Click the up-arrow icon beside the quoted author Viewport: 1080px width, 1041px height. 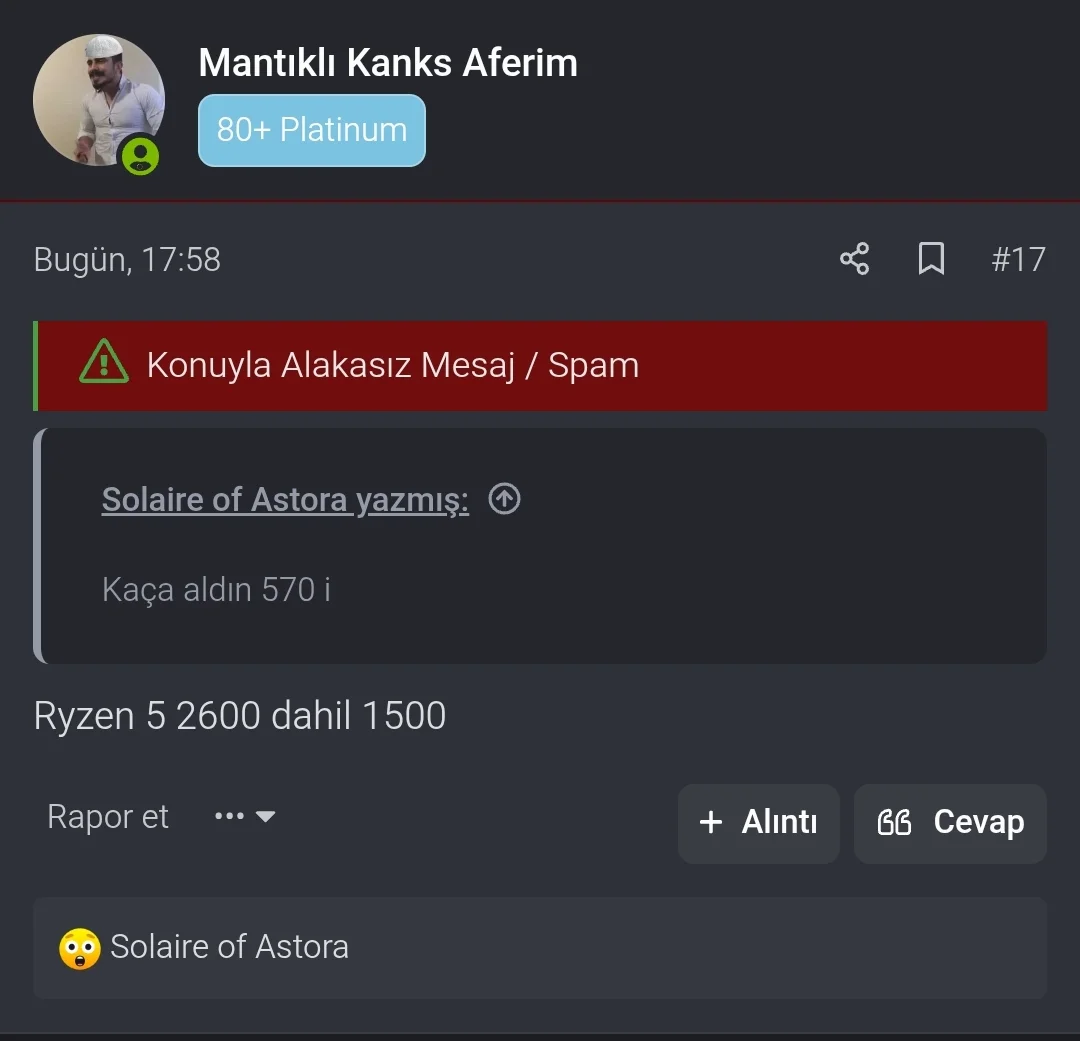505,498
